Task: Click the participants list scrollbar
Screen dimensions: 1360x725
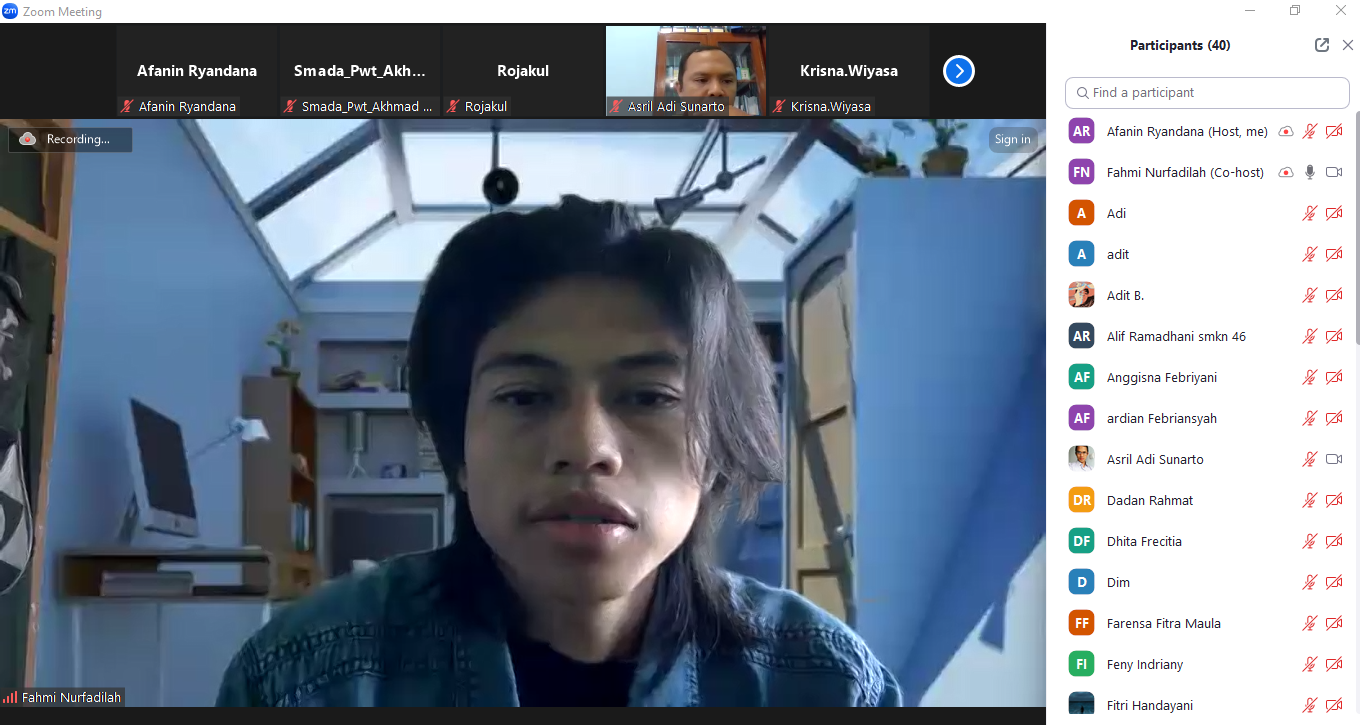Action: 1357,230
